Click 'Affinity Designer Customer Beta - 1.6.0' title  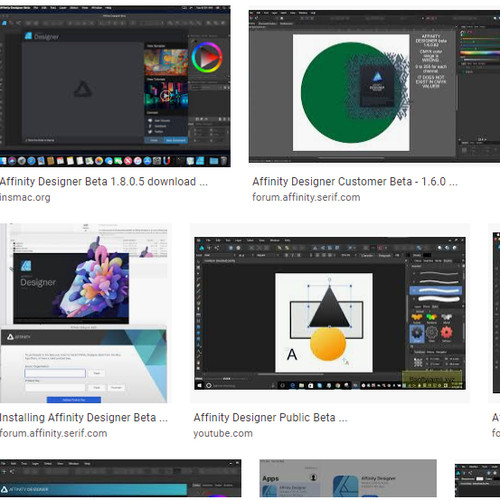355,182
